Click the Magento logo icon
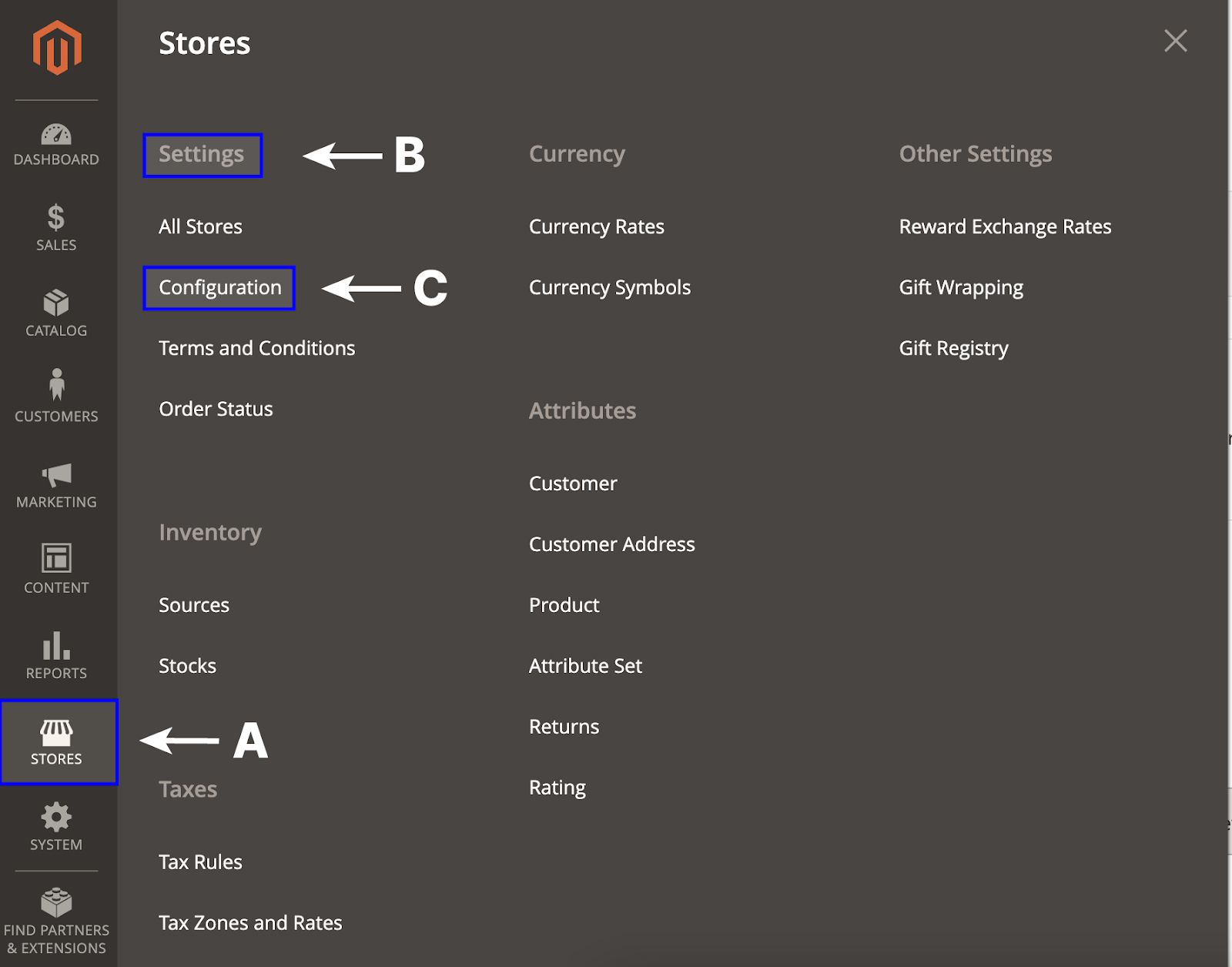This screenshot has width=1232, height=967. pos(57,48)
